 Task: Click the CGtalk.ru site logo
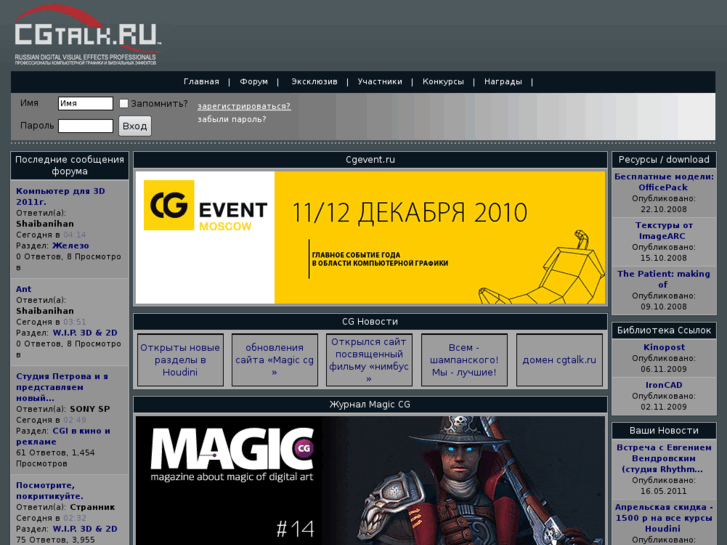(87, 35)
